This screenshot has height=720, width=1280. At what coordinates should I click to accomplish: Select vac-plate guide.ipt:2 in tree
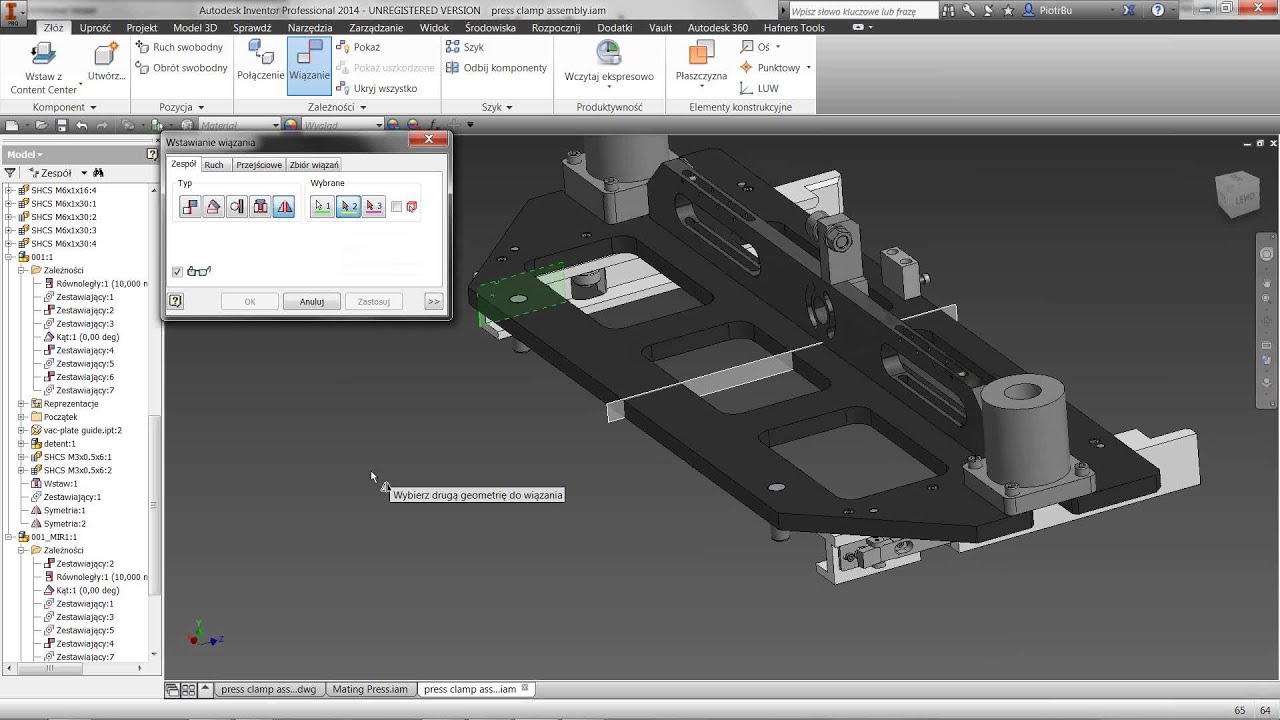(76, 430)
